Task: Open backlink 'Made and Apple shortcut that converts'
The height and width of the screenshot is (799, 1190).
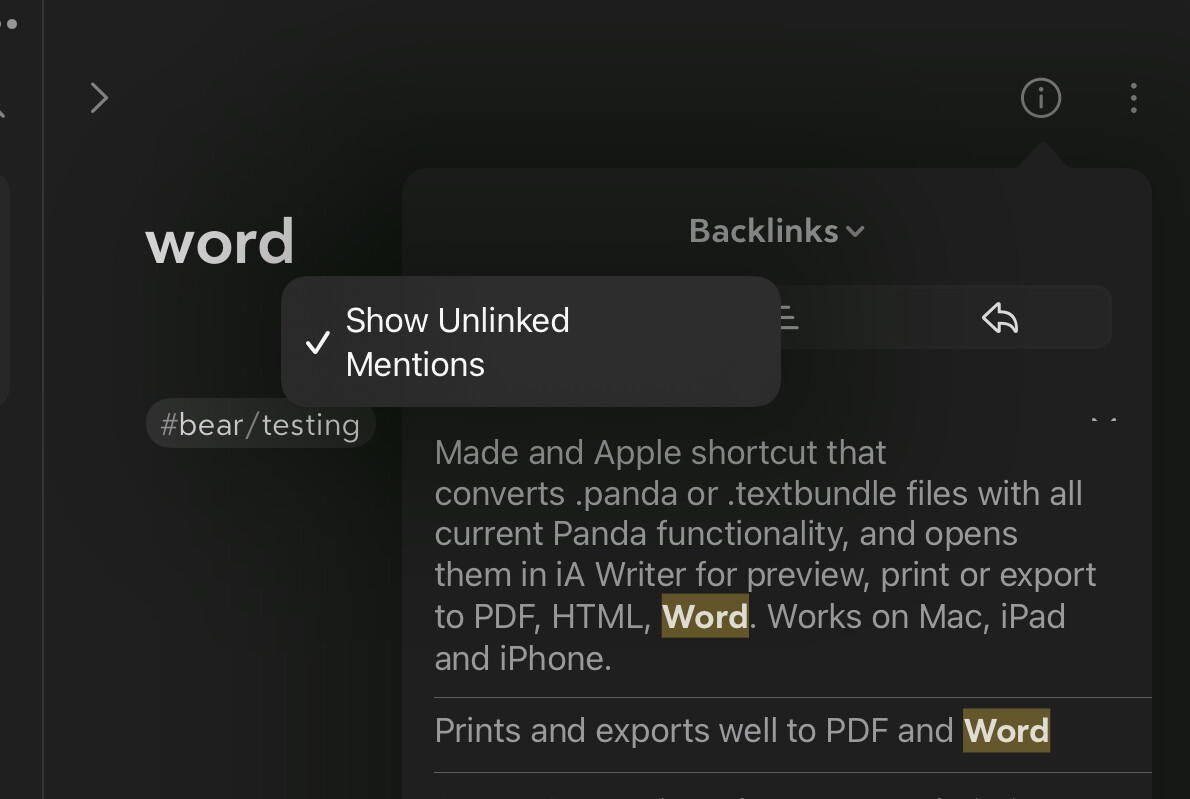Action: [792, 555]
